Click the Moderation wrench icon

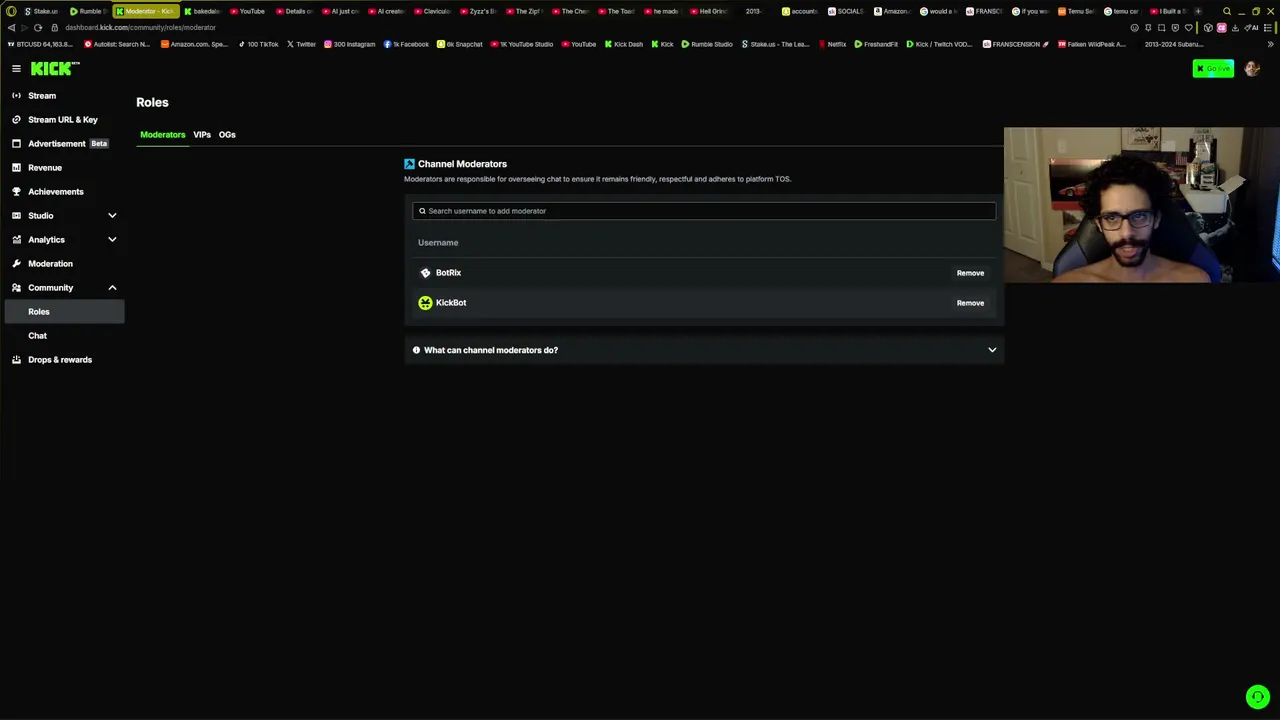click(16, 264)
